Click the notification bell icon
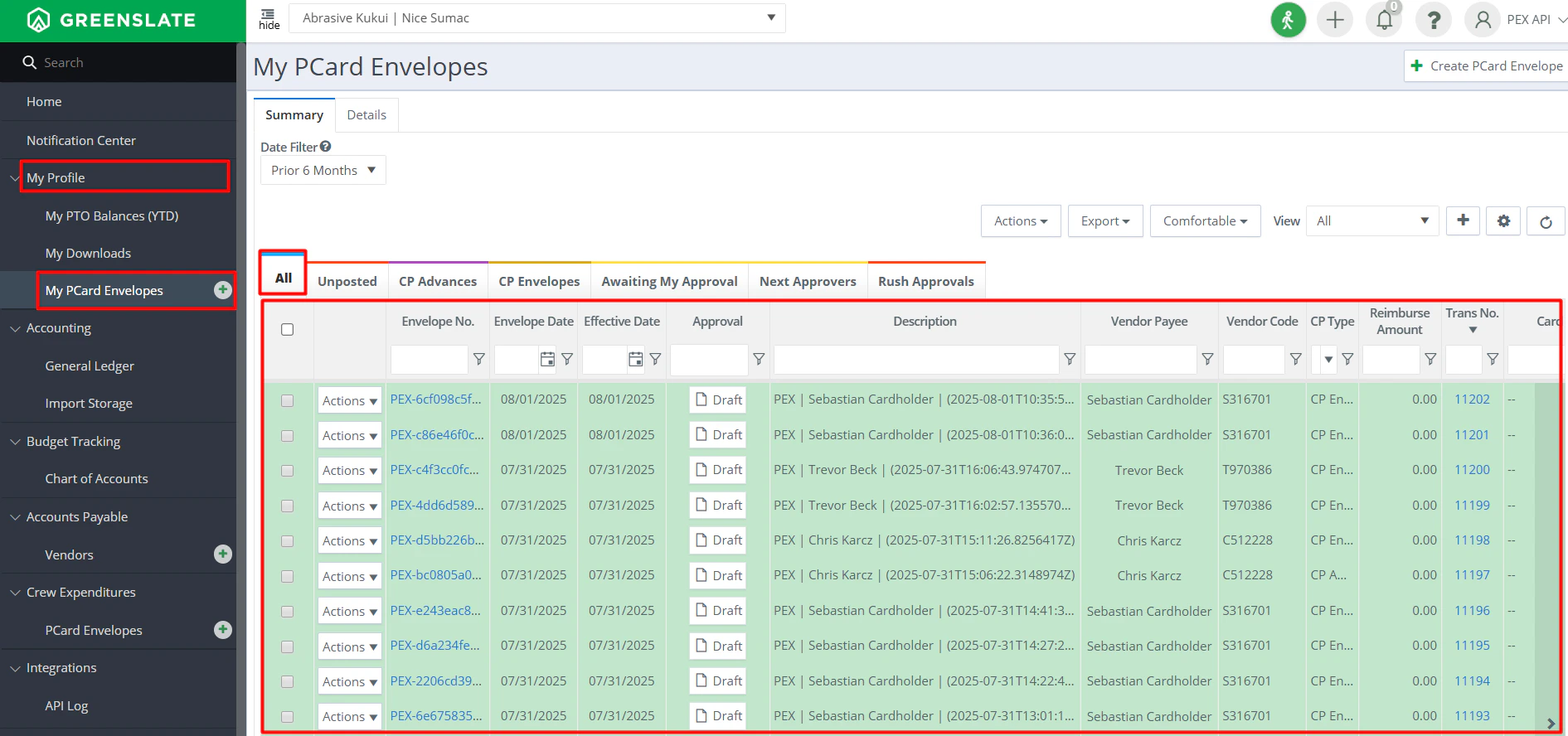Image resolution: width=1568 pixels, height=736 pixels. point(1384,20)
